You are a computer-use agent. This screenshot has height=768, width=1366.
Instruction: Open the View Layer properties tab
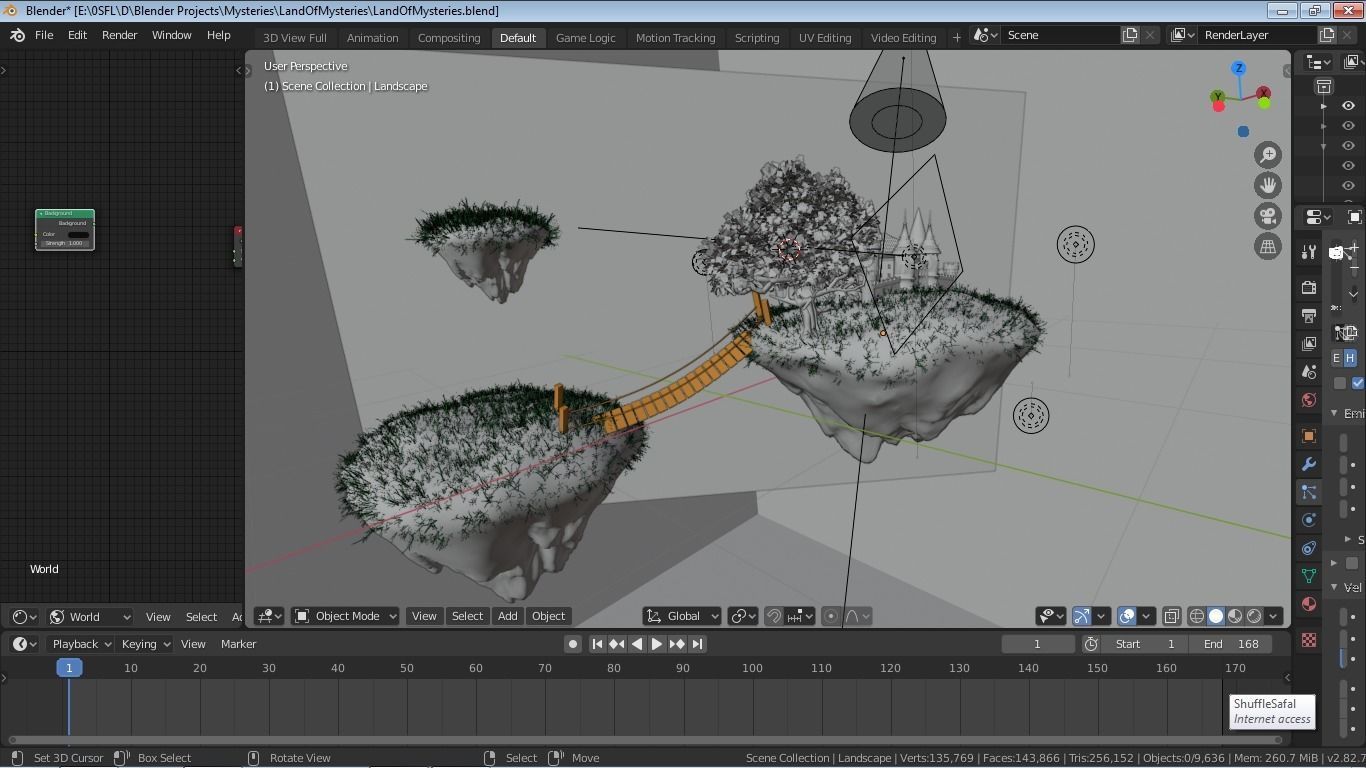click(1308, 344)
